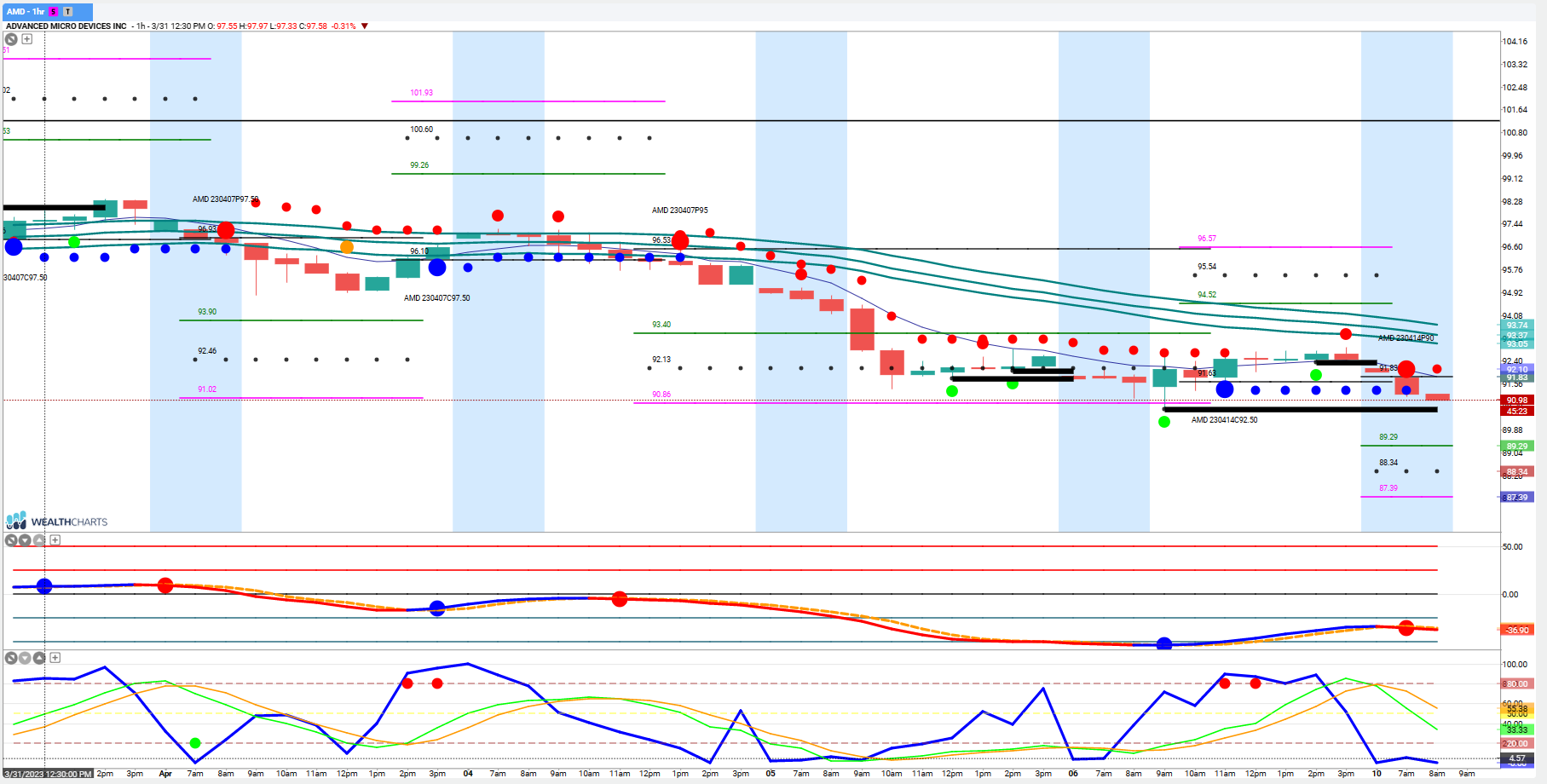The width and height of the screenshot is (1547, 784).
Task: Click the WealthCharts logo
Action: click(x=56, y=521)
